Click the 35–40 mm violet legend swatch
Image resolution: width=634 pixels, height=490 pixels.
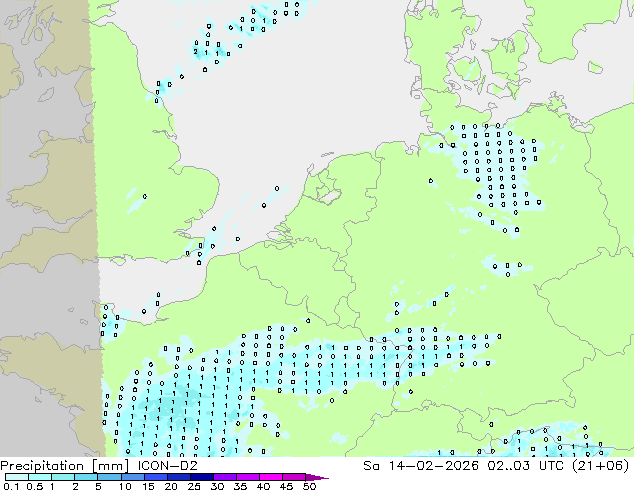(247, 477)
